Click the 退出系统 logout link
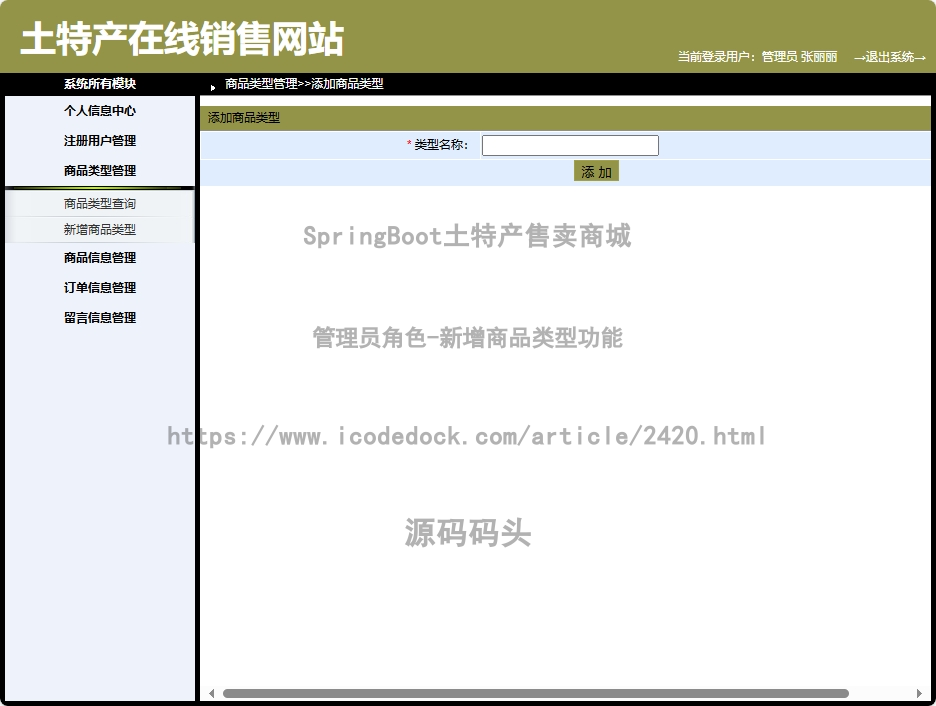Image resolution: width=936 pixels, height=706 pixels. tap(889, 57)
